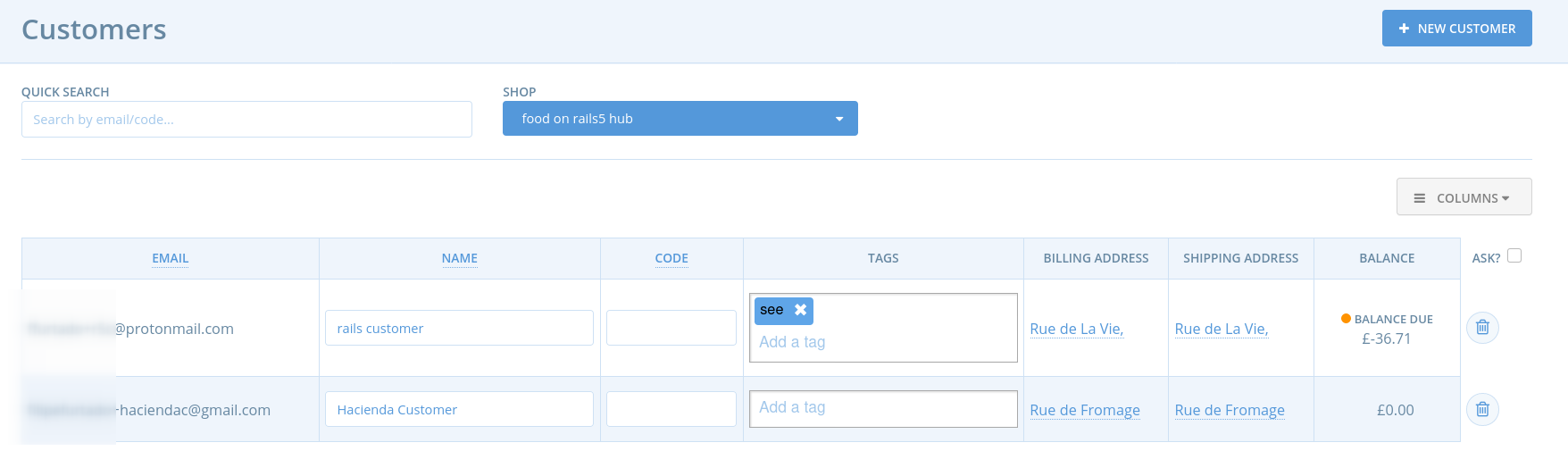1568x476 pixels.
Task: Click the Billing Address column header
Action: (1096, 258)
